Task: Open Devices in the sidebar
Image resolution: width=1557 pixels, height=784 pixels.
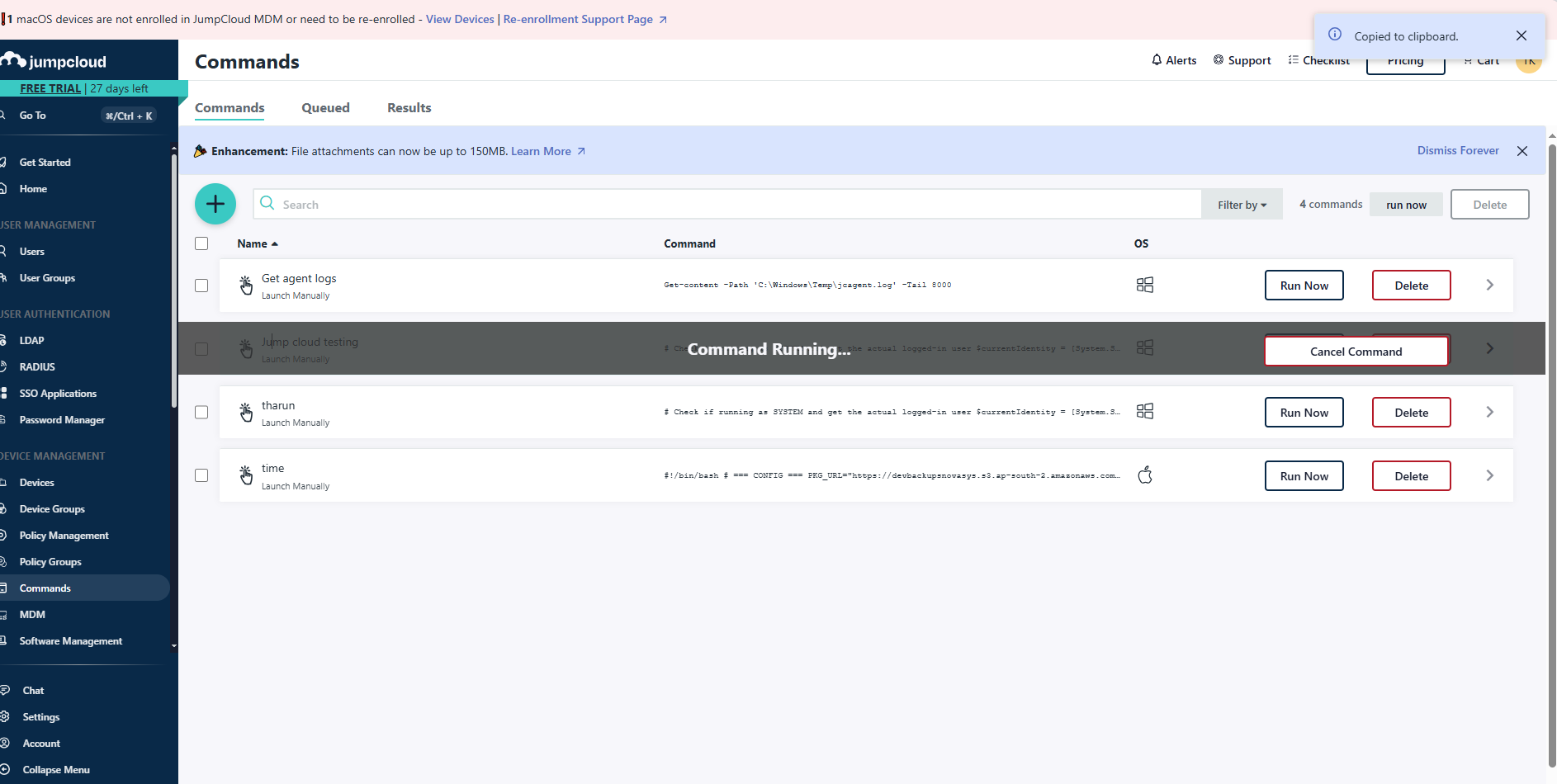Action: pyautogui.click(x=37, y=483)
